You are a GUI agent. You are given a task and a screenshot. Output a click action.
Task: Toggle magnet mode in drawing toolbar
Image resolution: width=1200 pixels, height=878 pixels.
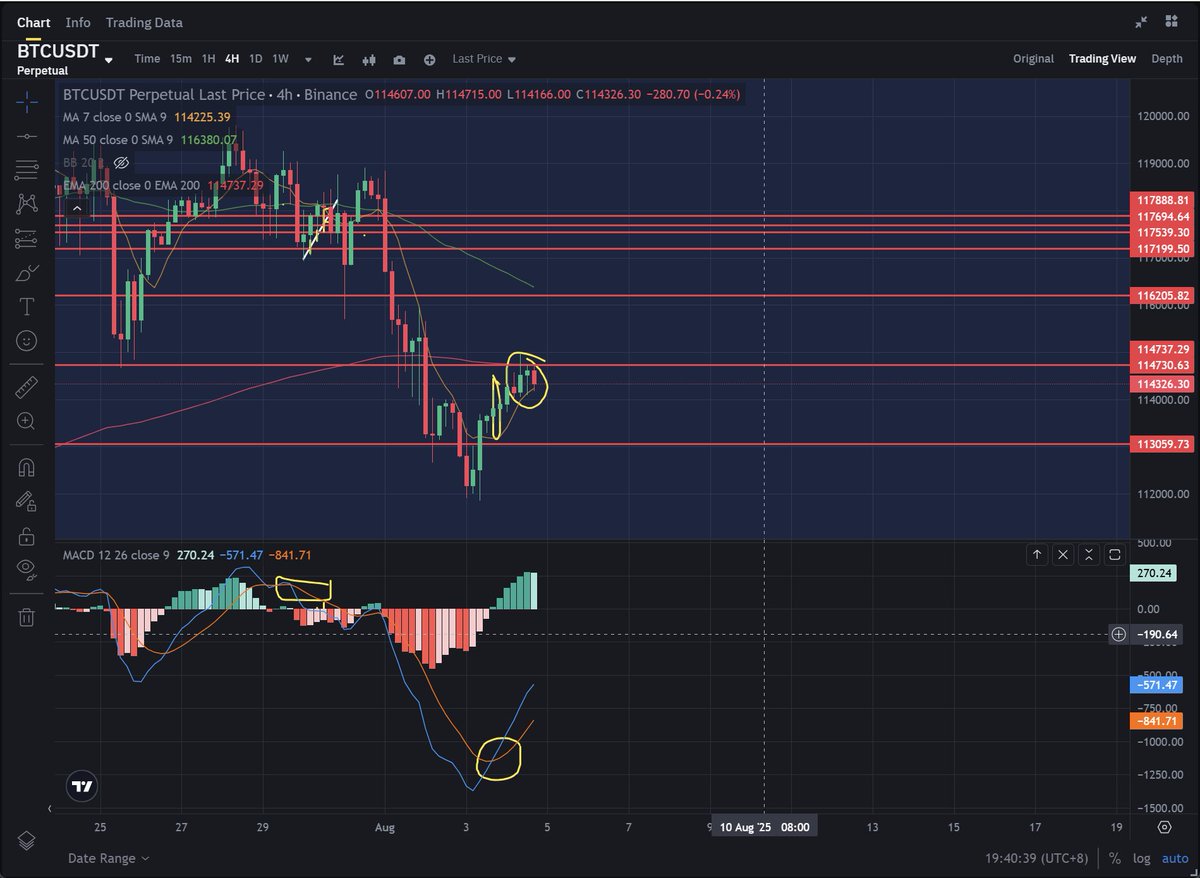click(x=27, y=467)
